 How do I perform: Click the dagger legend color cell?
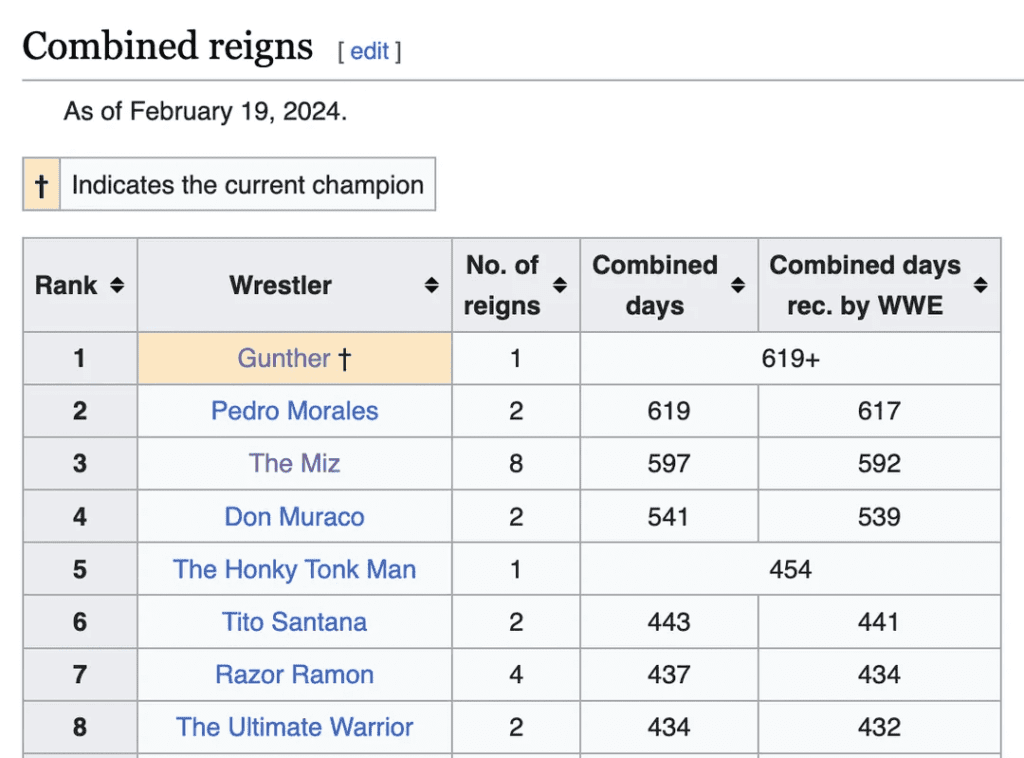[x=41, y=185]
